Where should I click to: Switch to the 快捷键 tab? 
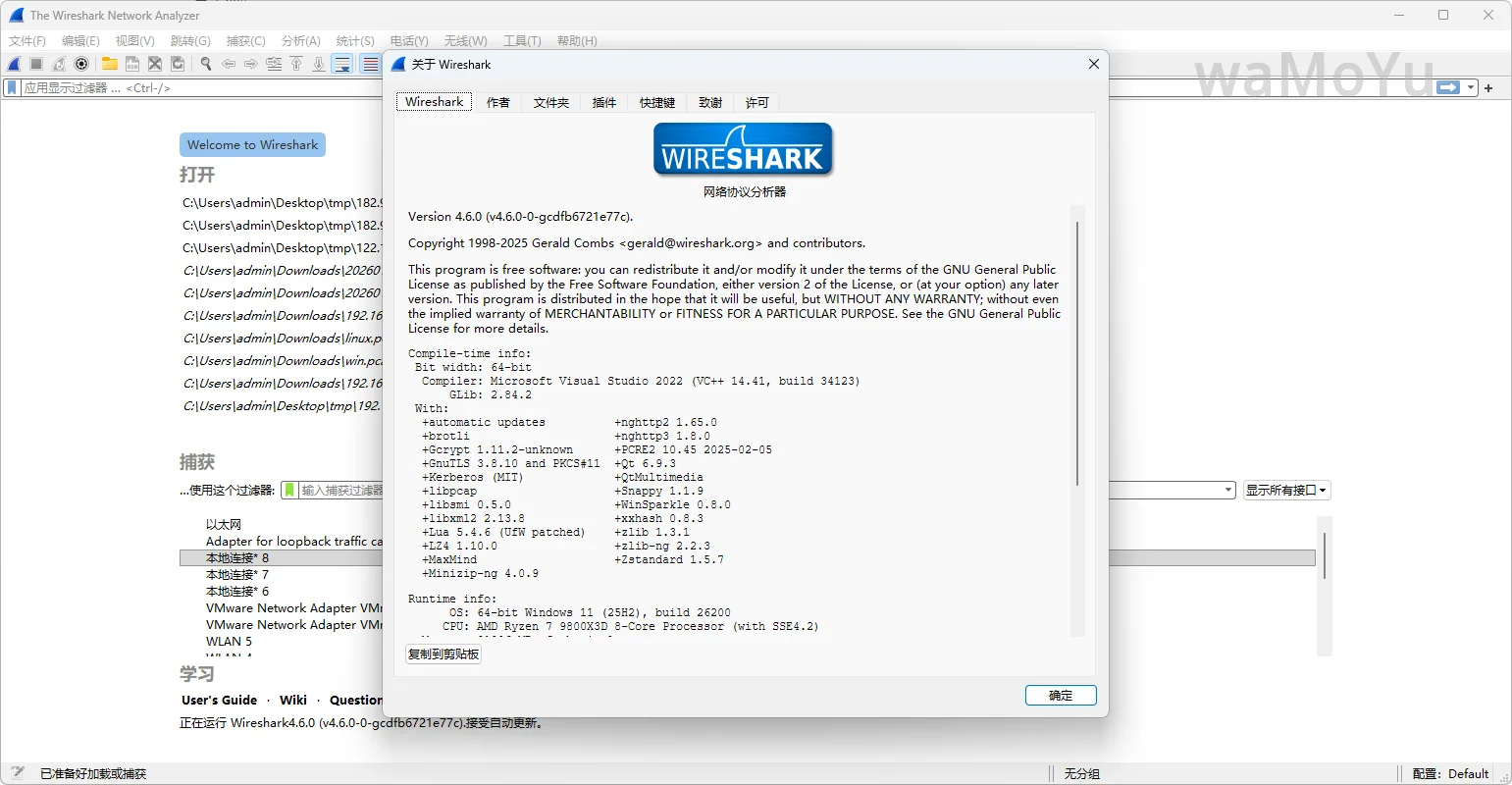point(657,102)
